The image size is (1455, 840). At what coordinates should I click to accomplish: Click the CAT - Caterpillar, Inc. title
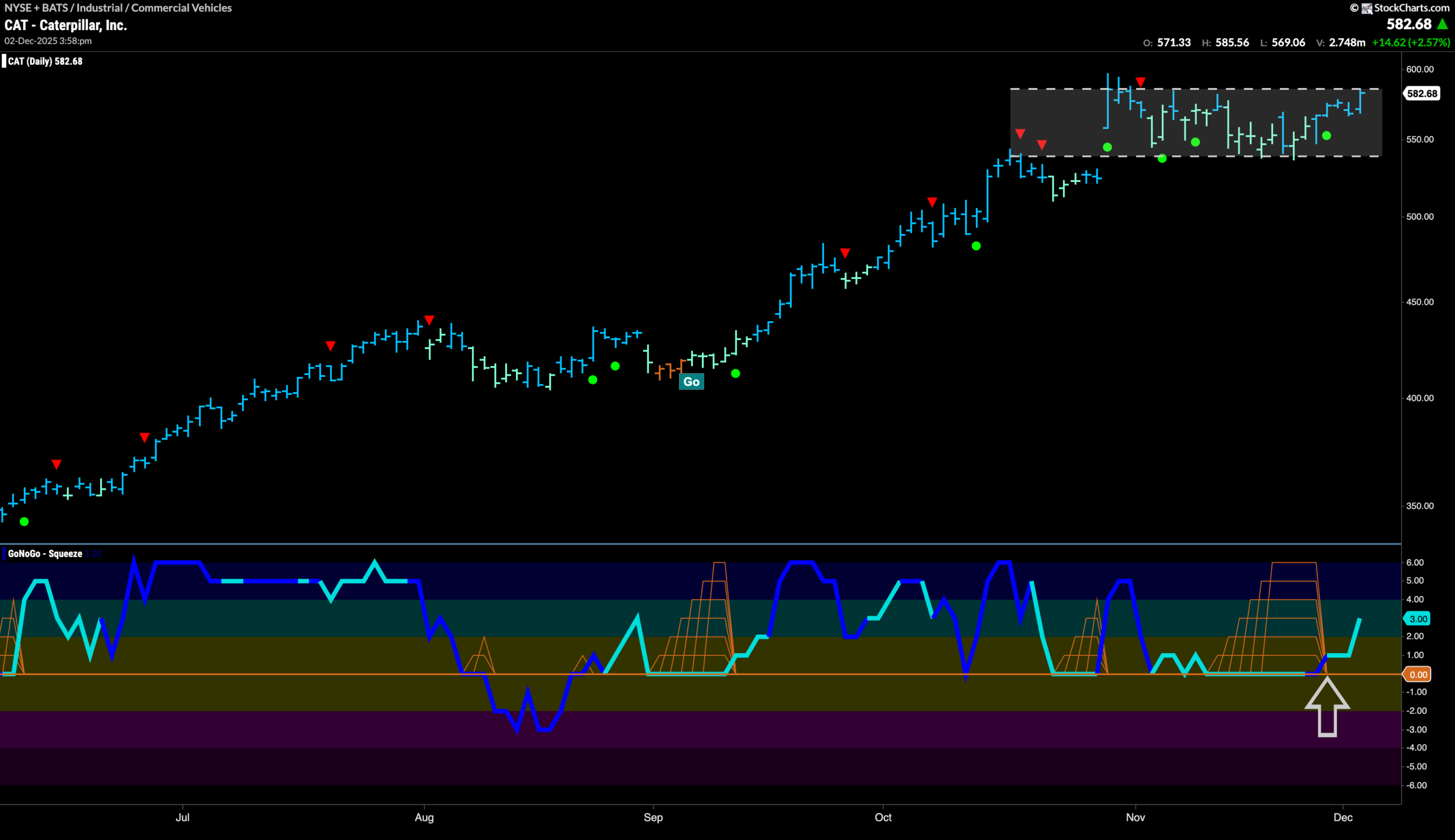click(x=65, y=25)
